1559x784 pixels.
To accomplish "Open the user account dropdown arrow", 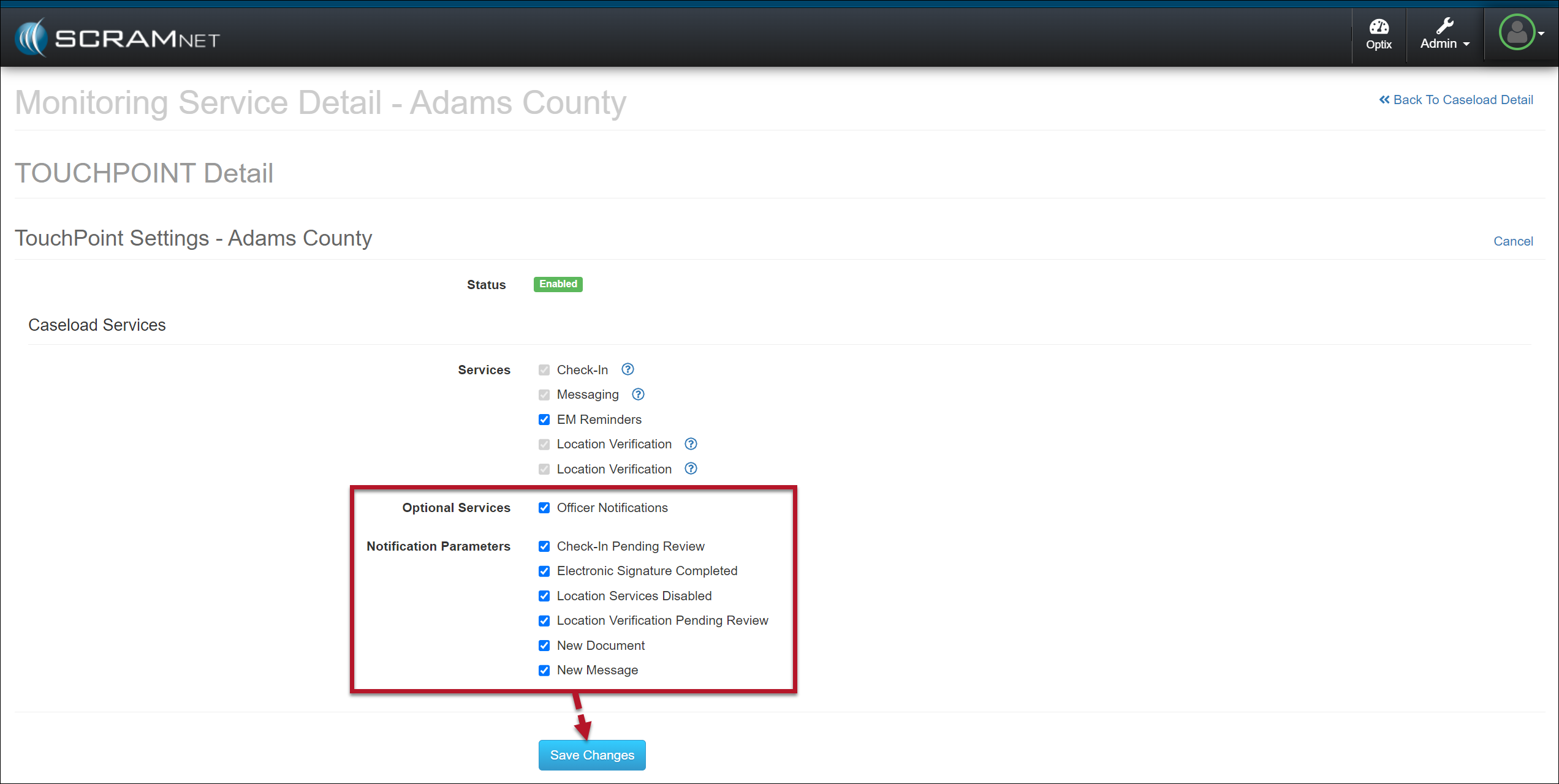I will click(x=1541, y=34).
